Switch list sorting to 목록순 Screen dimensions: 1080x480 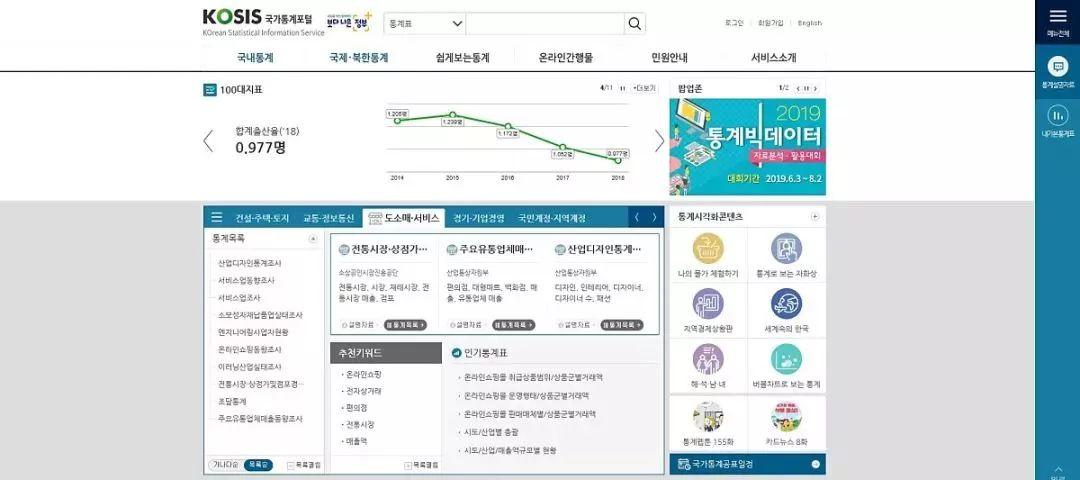click(258, 465)
